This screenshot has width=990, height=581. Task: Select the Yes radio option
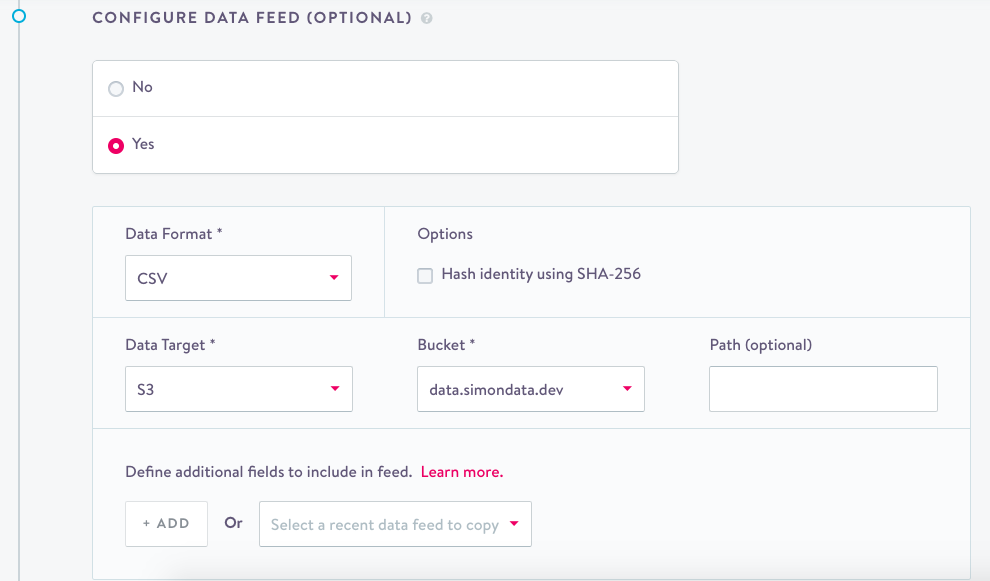(116, 145)
